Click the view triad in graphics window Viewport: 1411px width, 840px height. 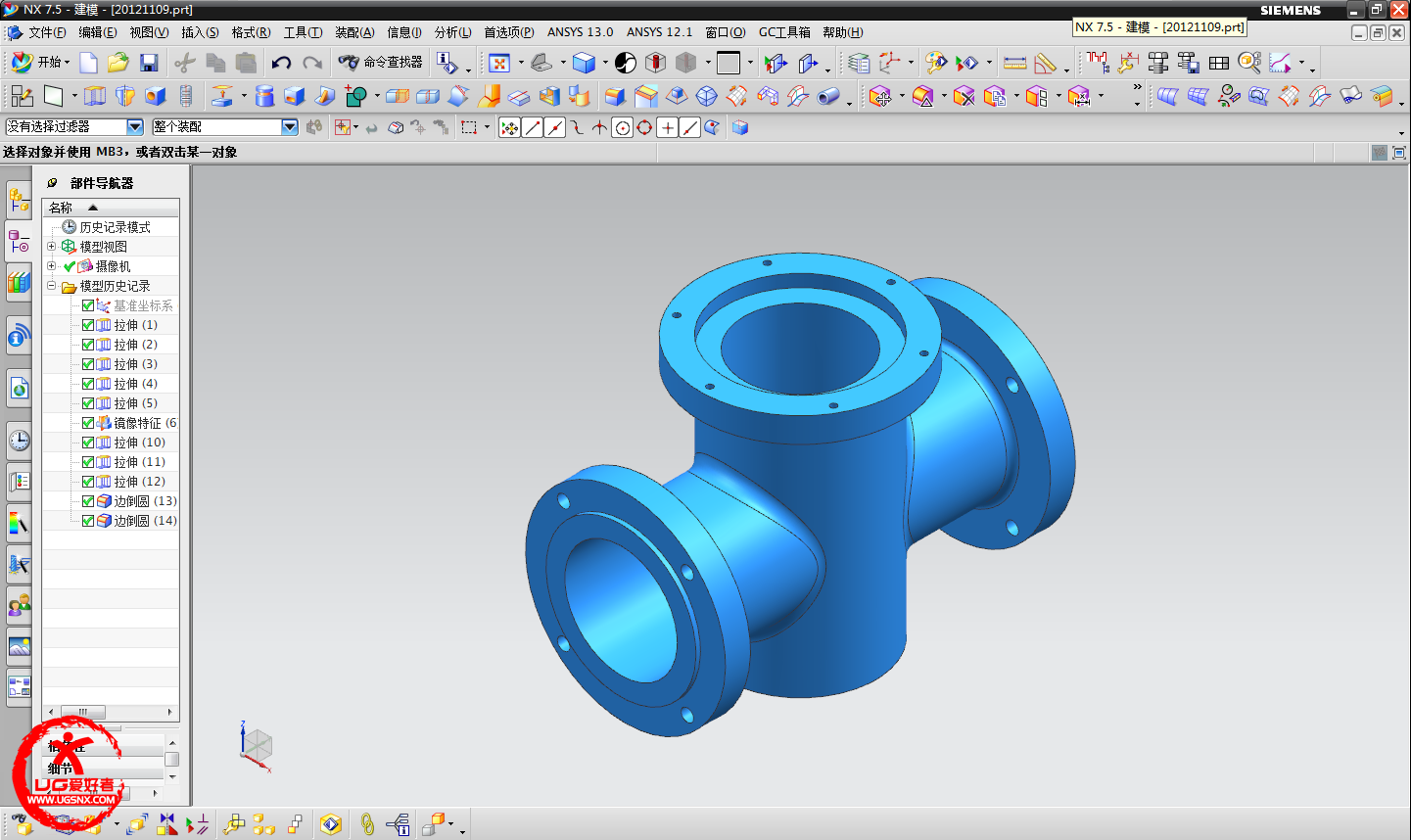(256, 747)
